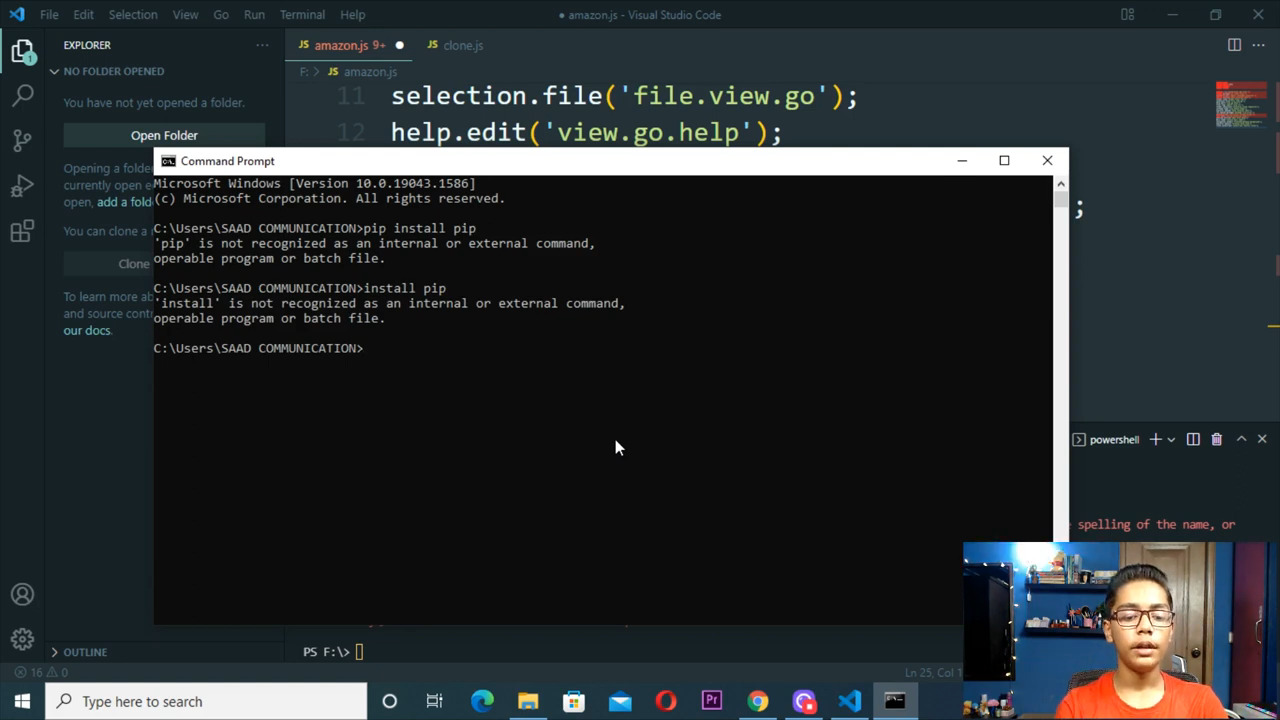The image size is (1280, 720).
Task: Open Google Chrome from taskbar
Action: (x=758, y=701)
